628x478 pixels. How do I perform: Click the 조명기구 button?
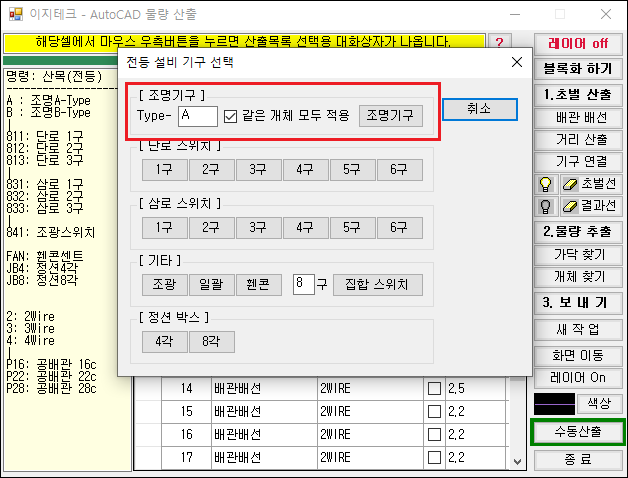pyautogui.click(x=390, y=116)
